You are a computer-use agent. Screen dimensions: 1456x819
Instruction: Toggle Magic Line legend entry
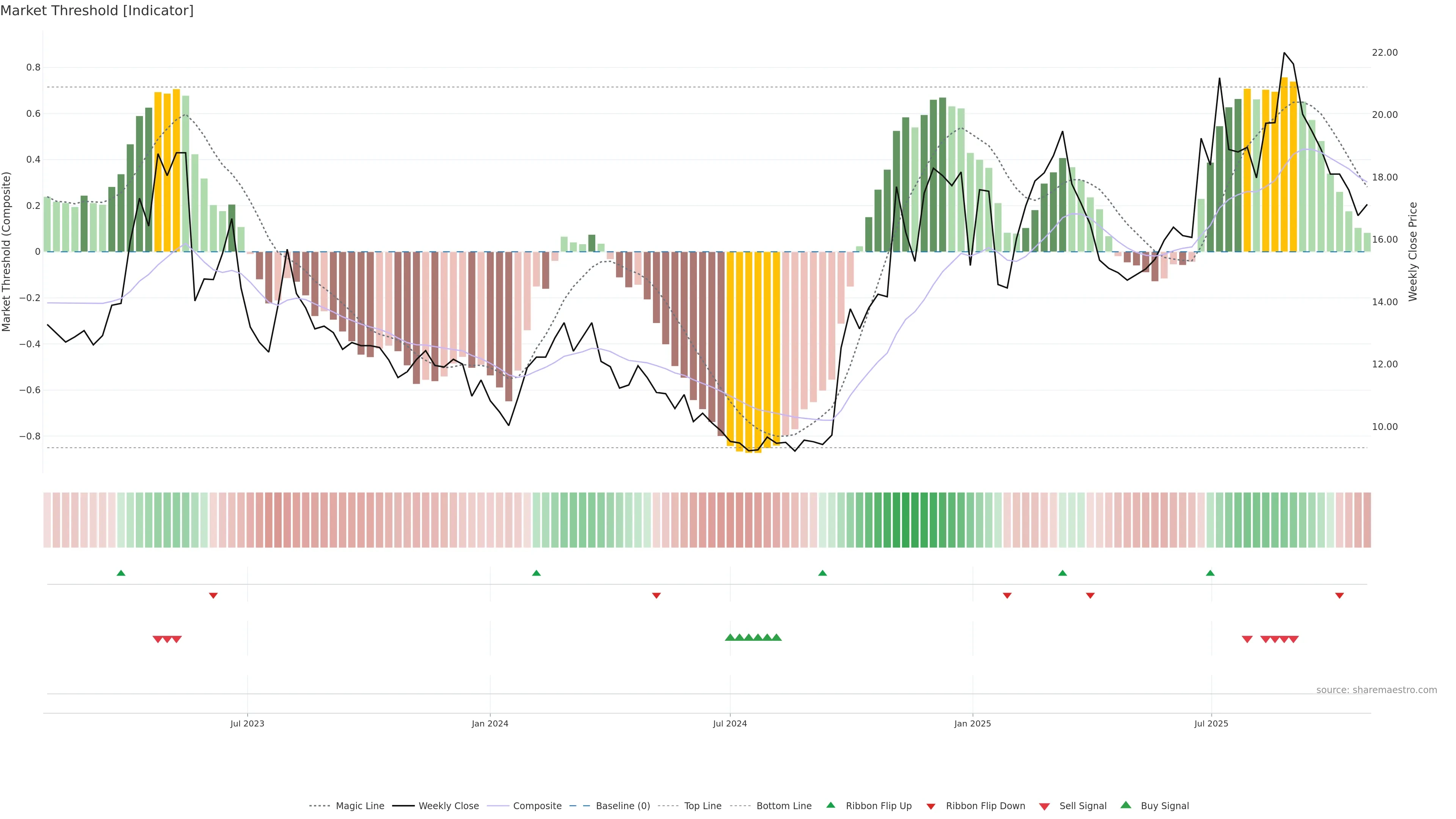pos(359,806)
